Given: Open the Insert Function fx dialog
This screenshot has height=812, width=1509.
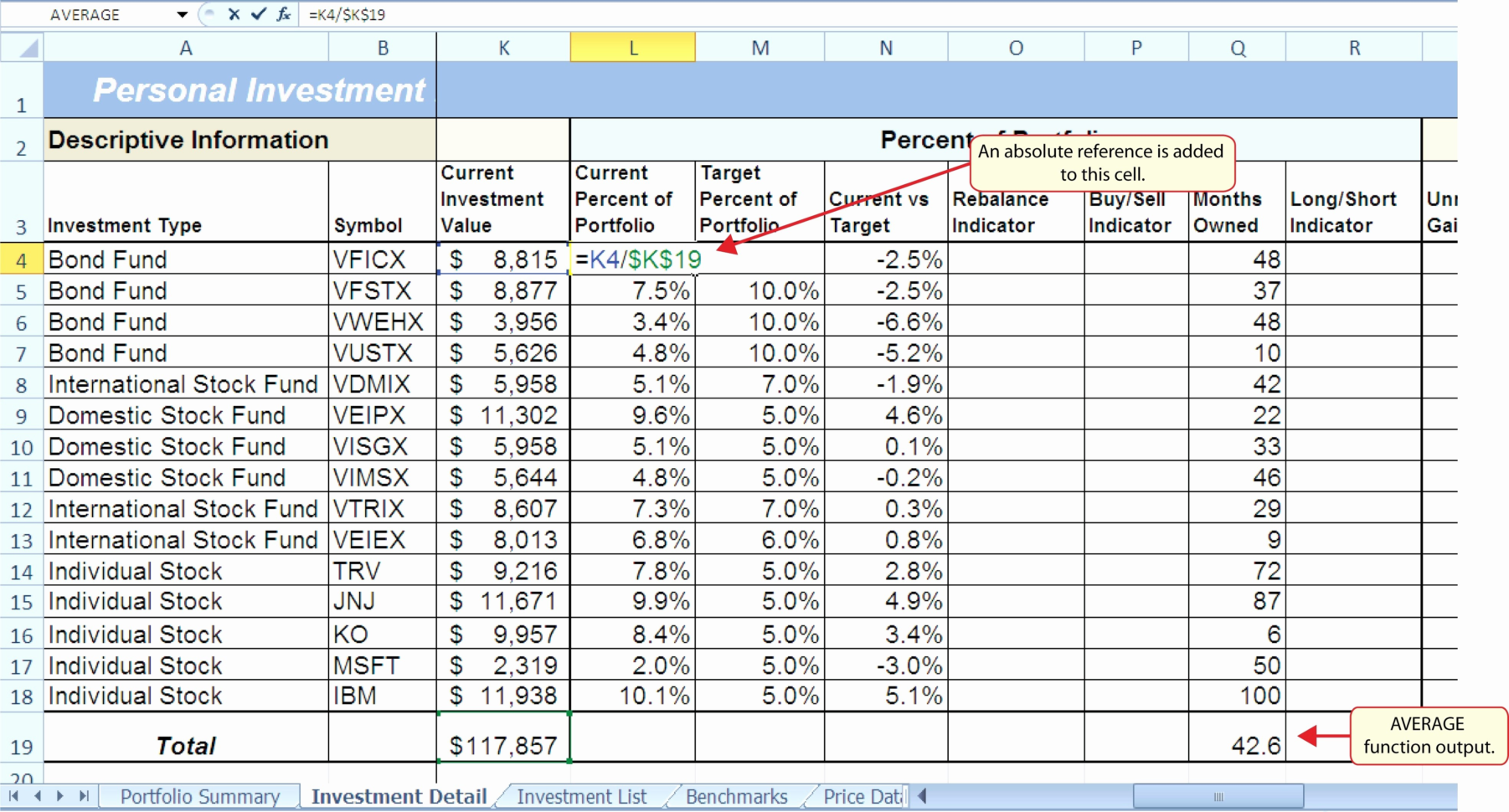Looking at the screenshot, I should tap(284, 14).
